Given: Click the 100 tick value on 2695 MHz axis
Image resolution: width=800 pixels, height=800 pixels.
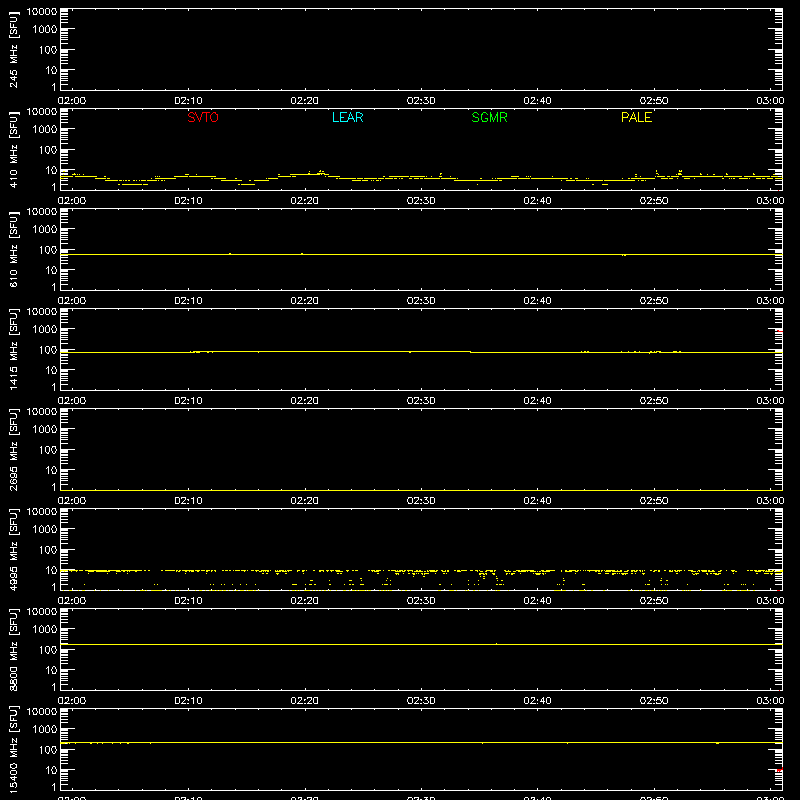Looking at the screenshot, I should tap(48, 450).
